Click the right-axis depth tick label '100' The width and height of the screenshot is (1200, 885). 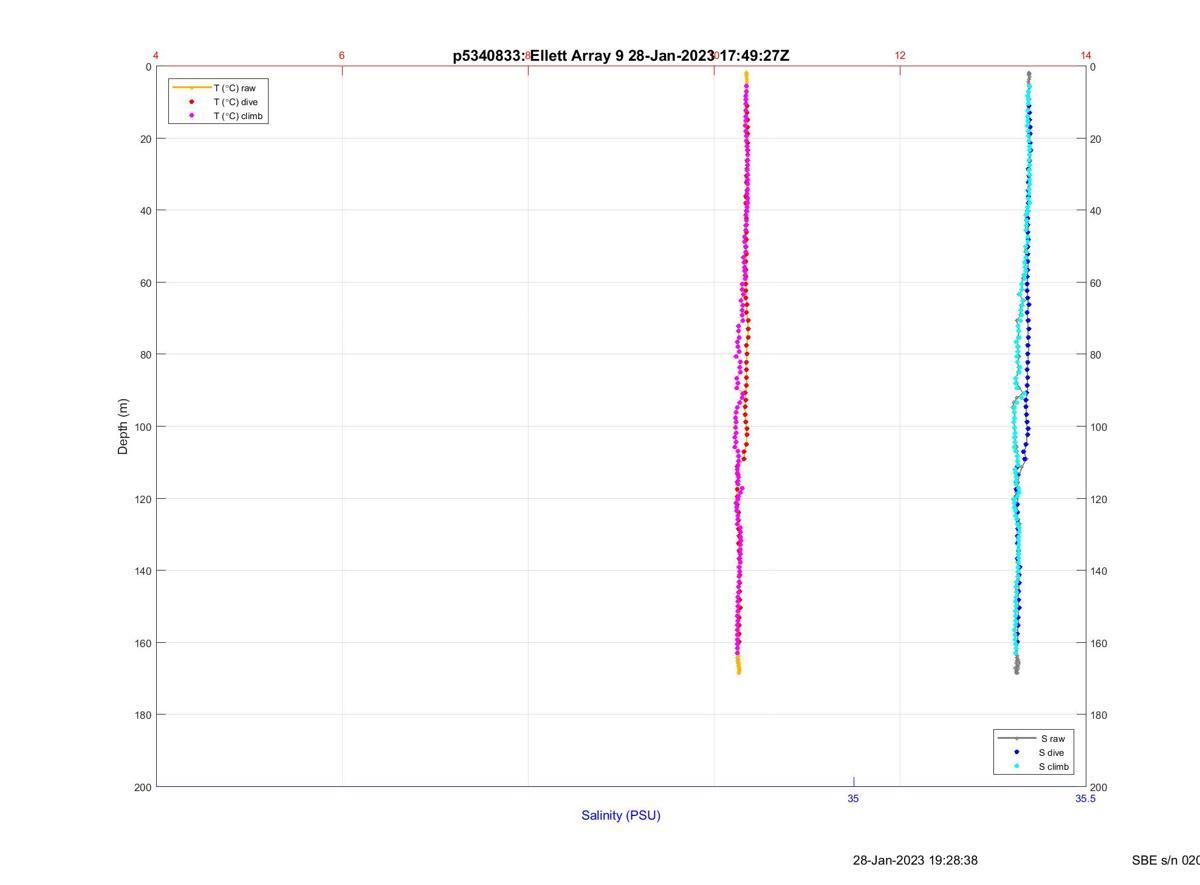(1099, 427)
